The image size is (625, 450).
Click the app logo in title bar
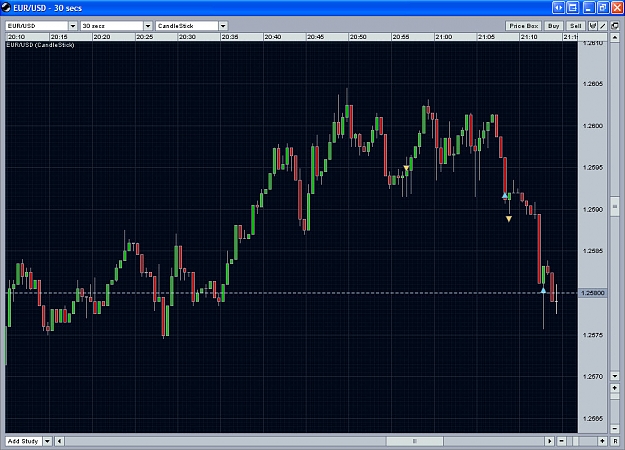click(x=6, y=8)
